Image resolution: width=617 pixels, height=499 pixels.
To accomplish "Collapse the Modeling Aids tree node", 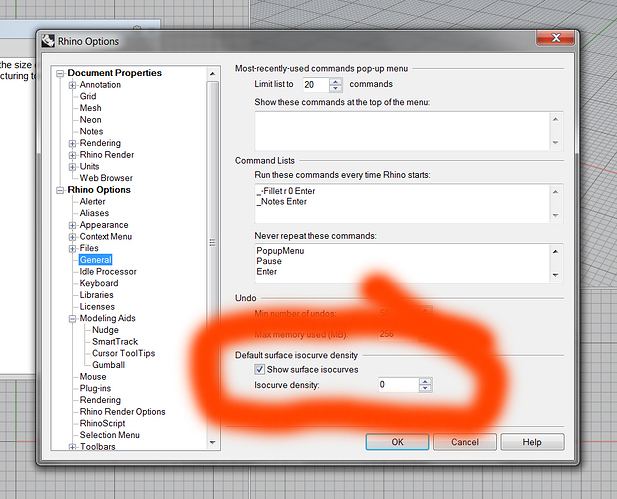I will click(x=72, y=318).
